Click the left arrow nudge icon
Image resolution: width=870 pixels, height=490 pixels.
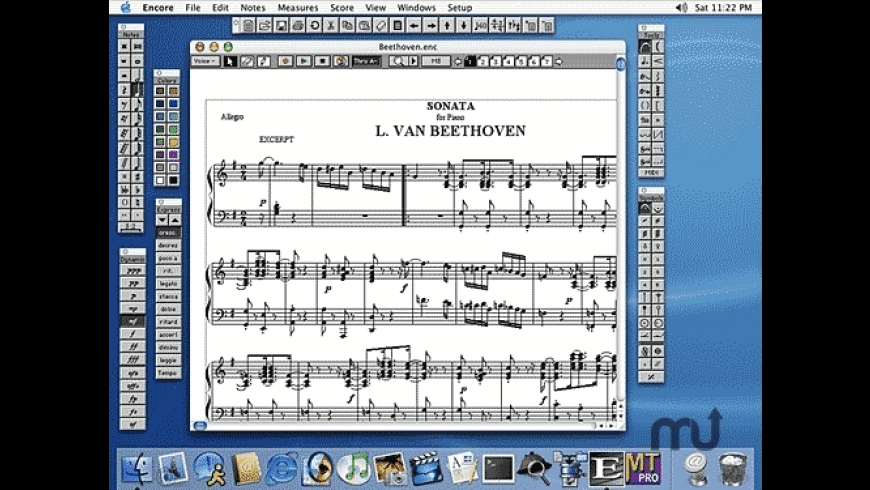click(414, 26)
